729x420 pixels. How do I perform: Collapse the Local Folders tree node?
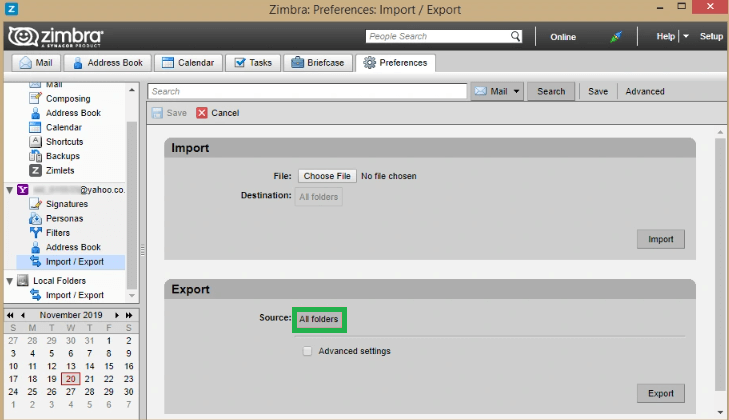9,281
